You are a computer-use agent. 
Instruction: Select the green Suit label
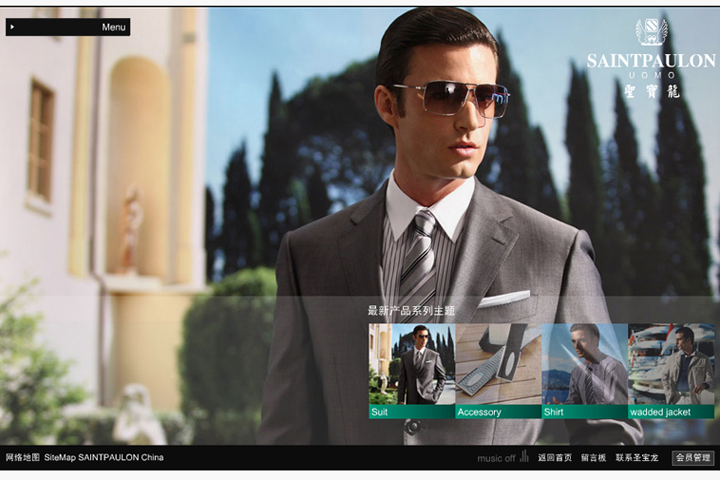[411, 412]
